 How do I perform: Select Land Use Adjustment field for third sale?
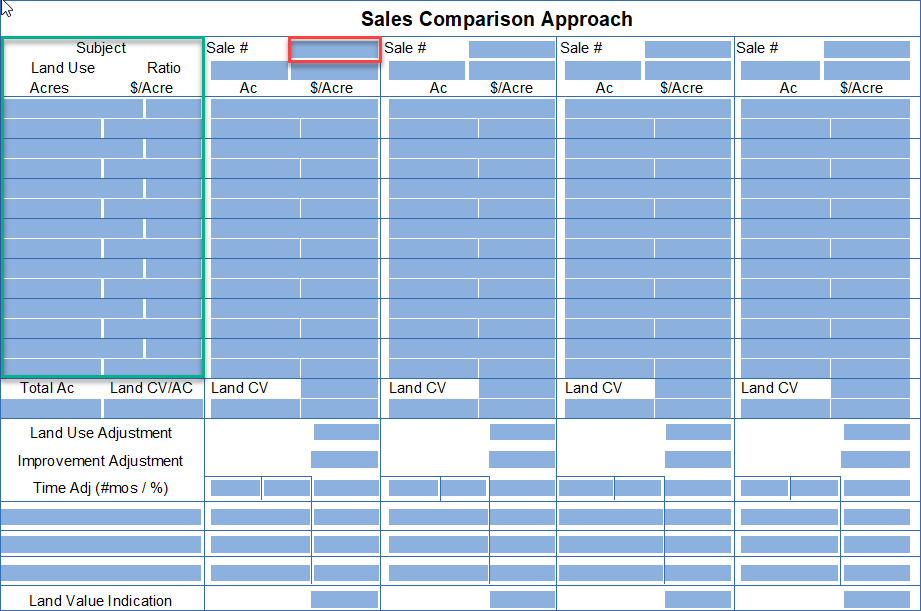coord(698,432)
